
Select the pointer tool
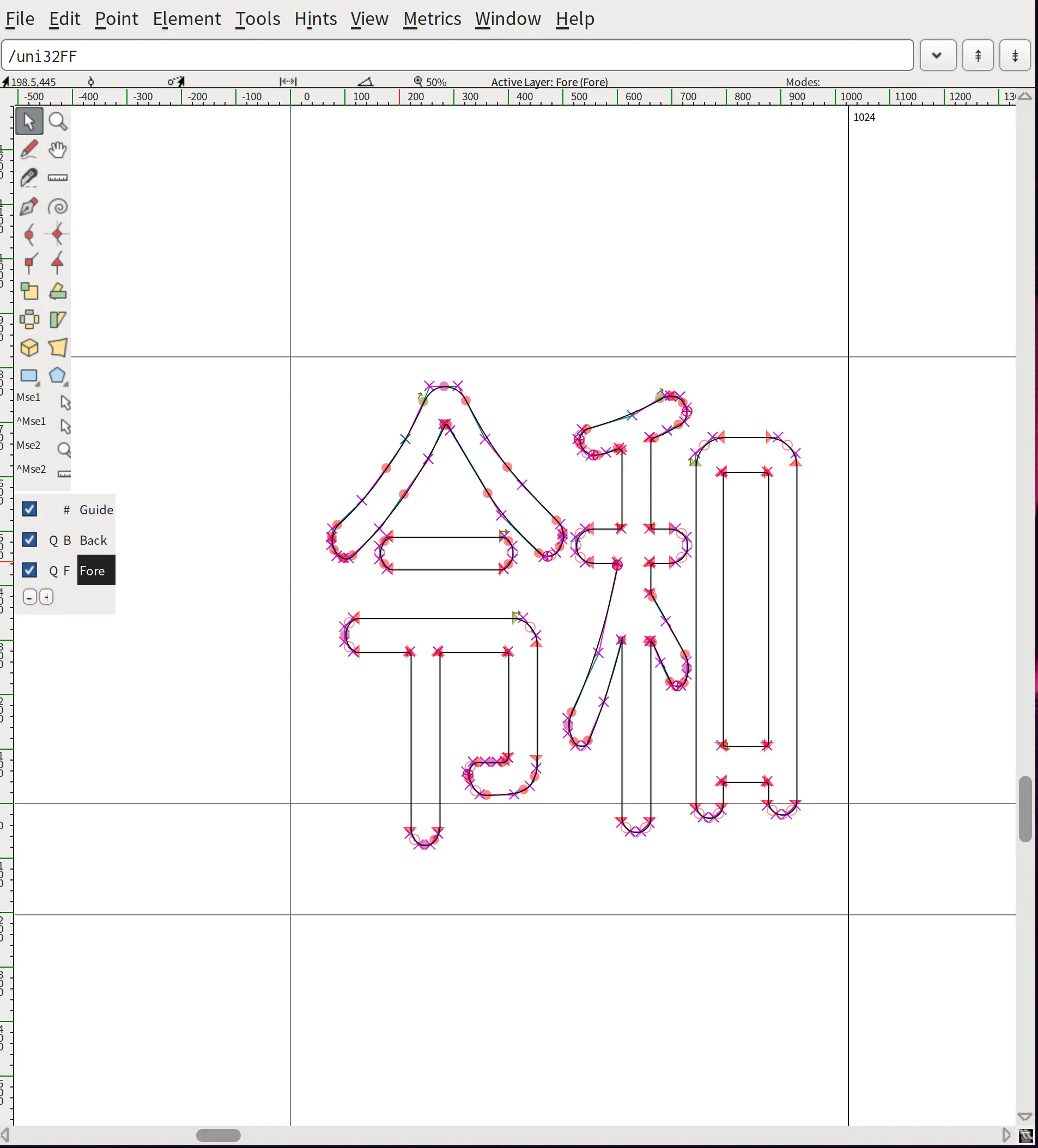pos(29,121)
